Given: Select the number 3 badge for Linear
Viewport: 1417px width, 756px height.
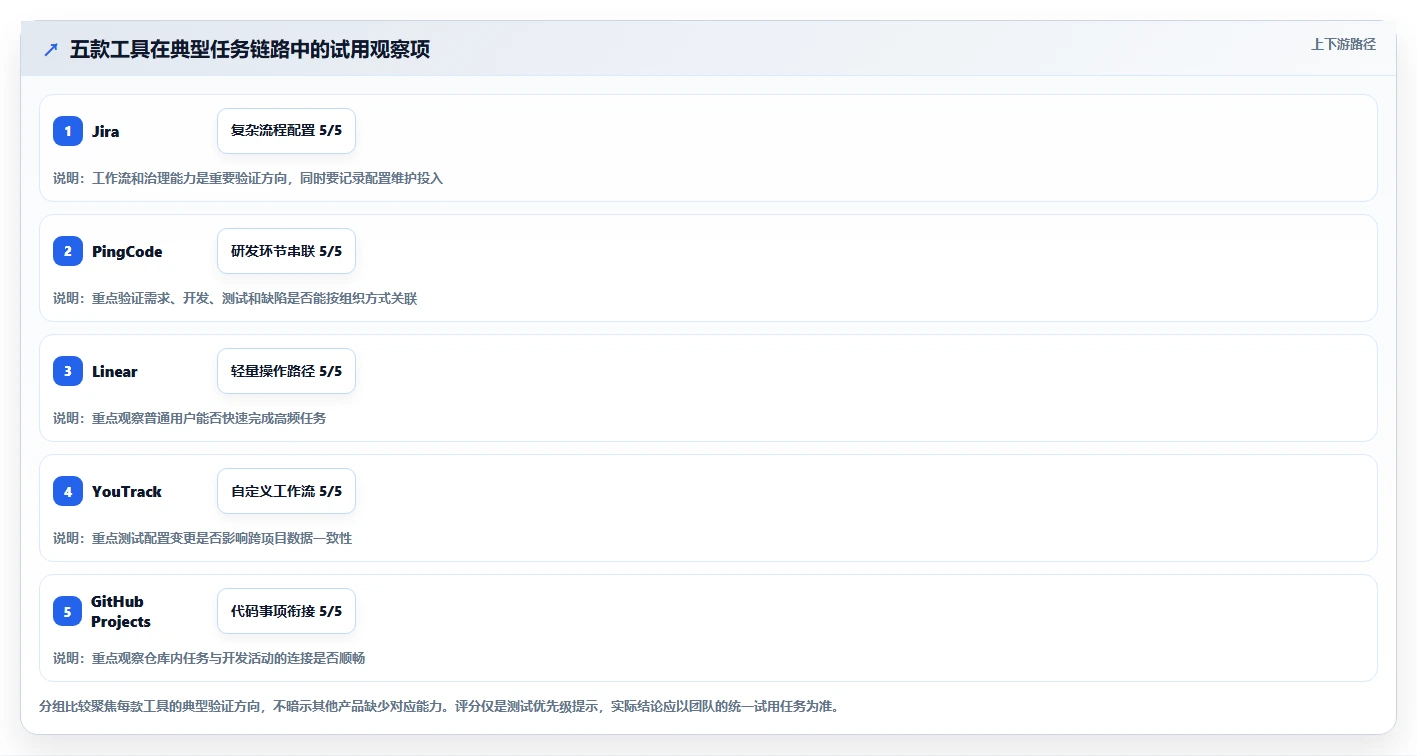Looking at the screenshot, I should pos(68,371).
